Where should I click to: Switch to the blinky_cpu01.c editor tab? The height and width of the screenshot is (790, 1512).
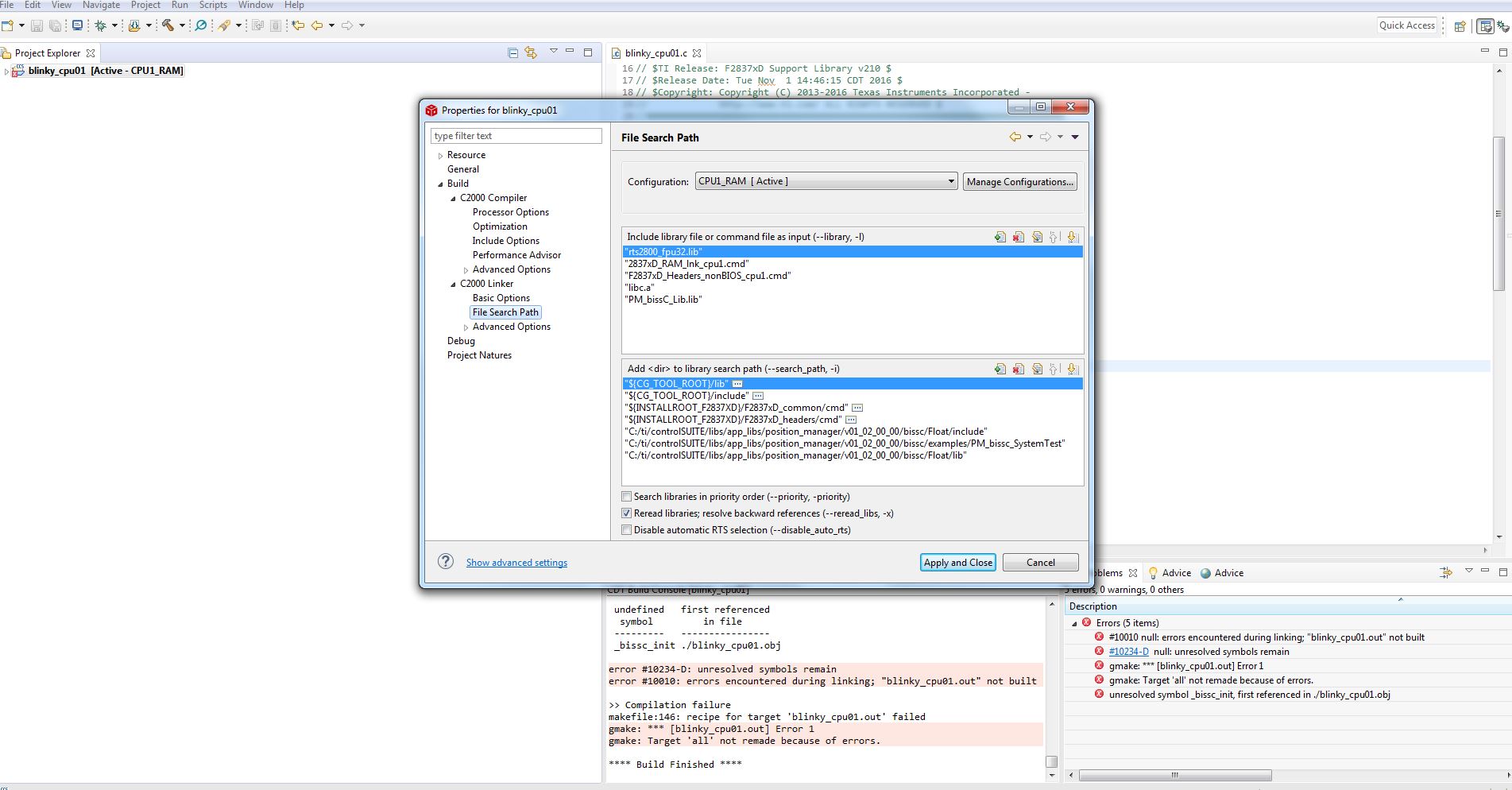(x=655, y=53)
